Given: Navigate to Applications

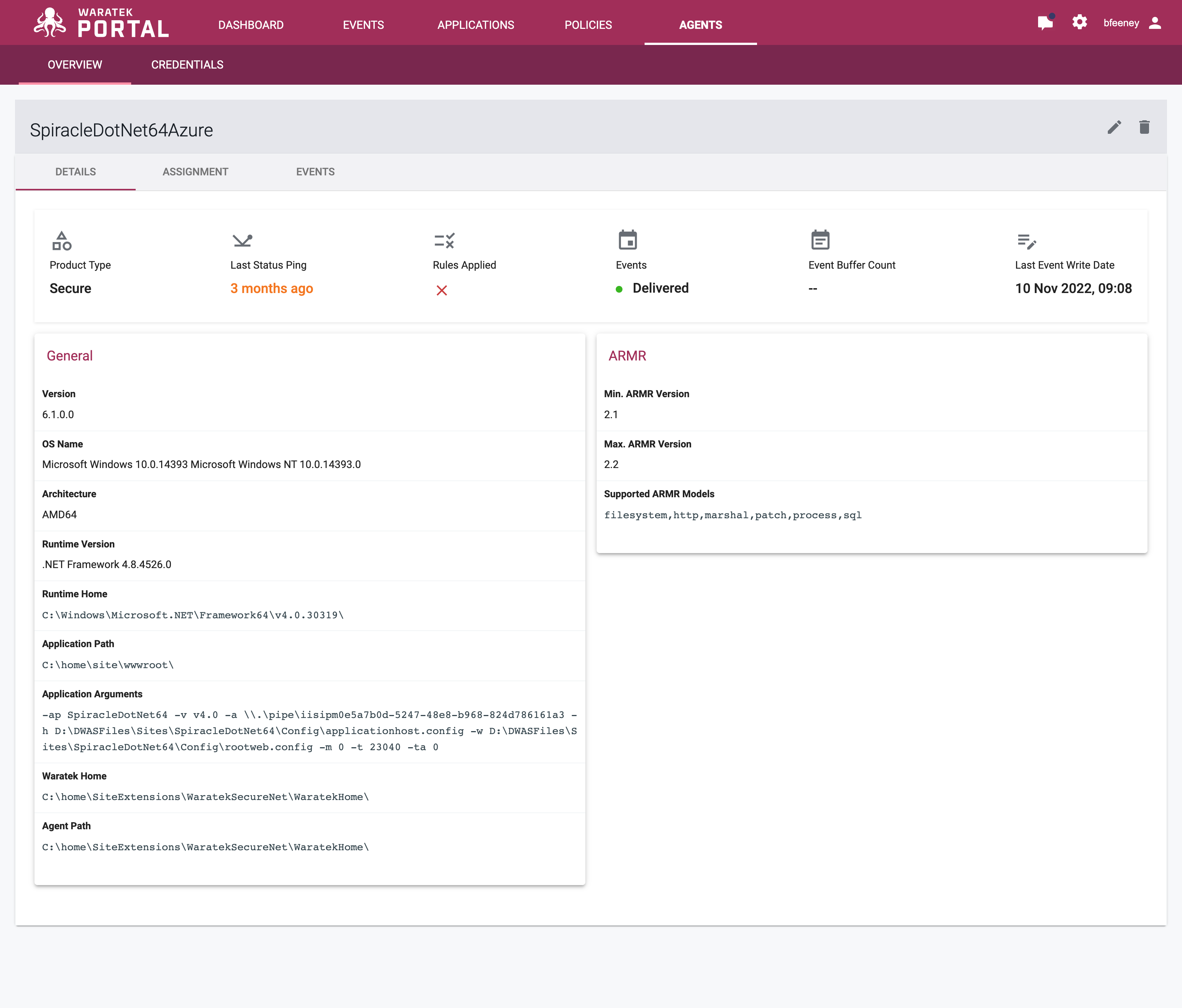Looking at the screenshot, I should pos(476,25).
